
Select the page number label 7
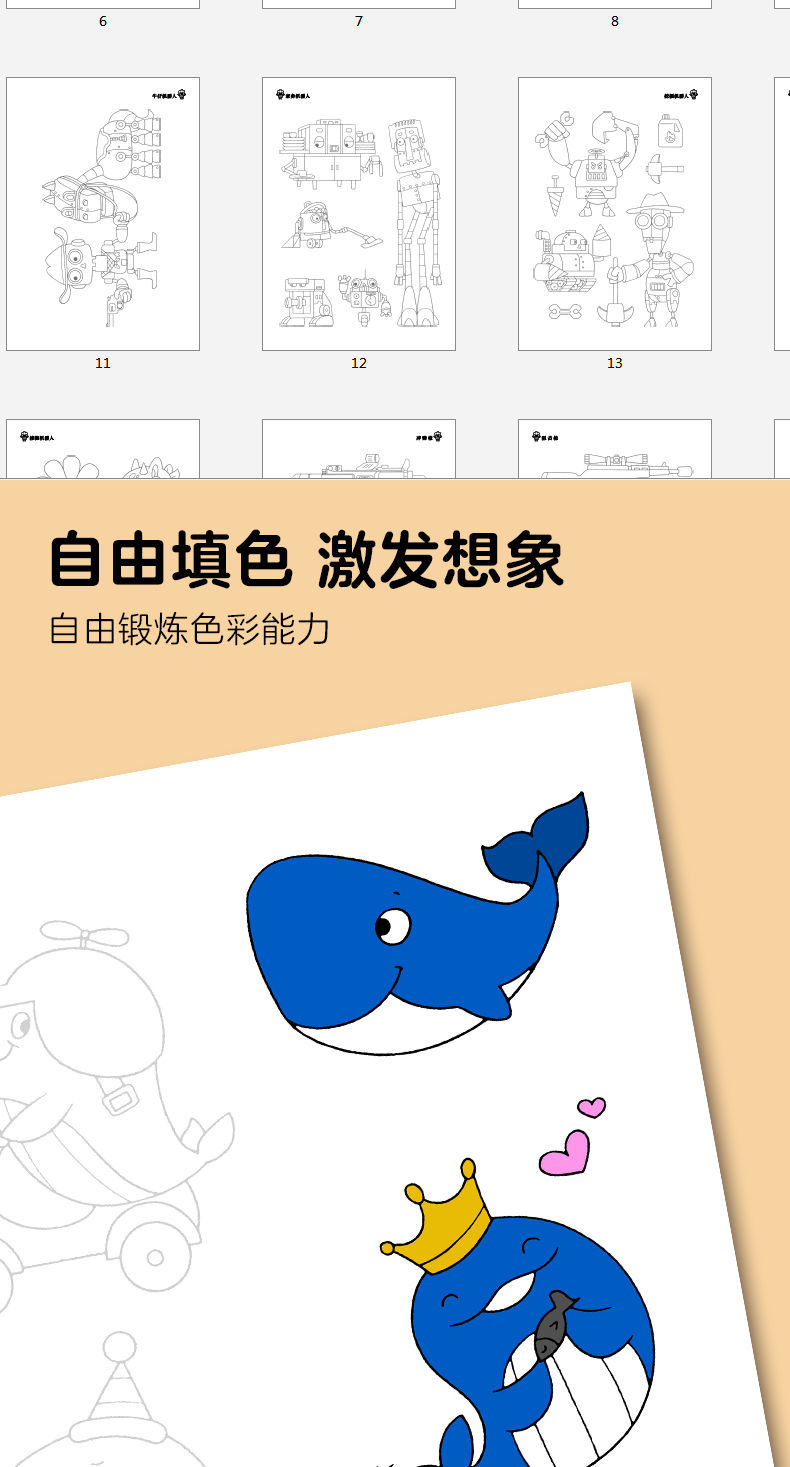tap(359, 21)
